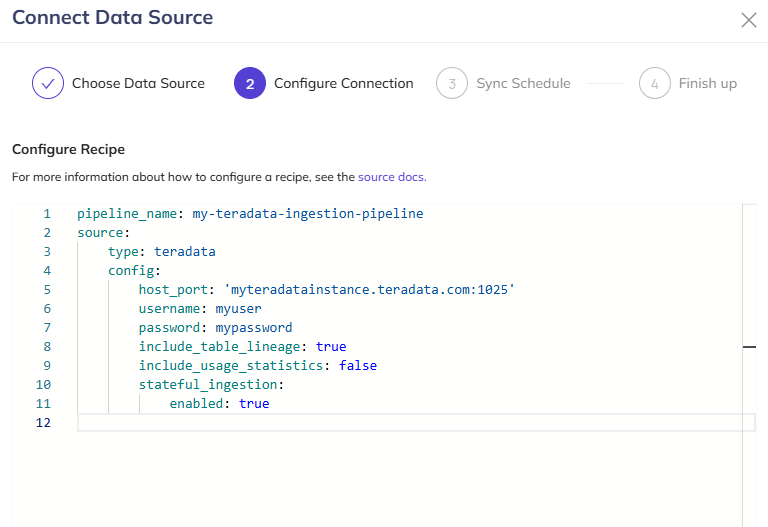Click the 'host_port' key
This screenshot has width=768, height=527.
pos(173,289)
